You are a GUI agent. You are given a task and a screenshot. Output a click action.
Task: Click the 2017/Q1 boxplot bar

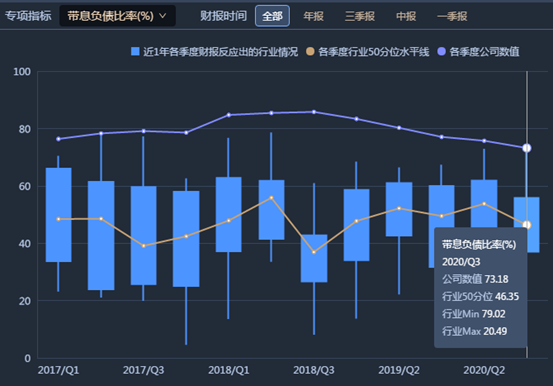click(x=59, y=215)
